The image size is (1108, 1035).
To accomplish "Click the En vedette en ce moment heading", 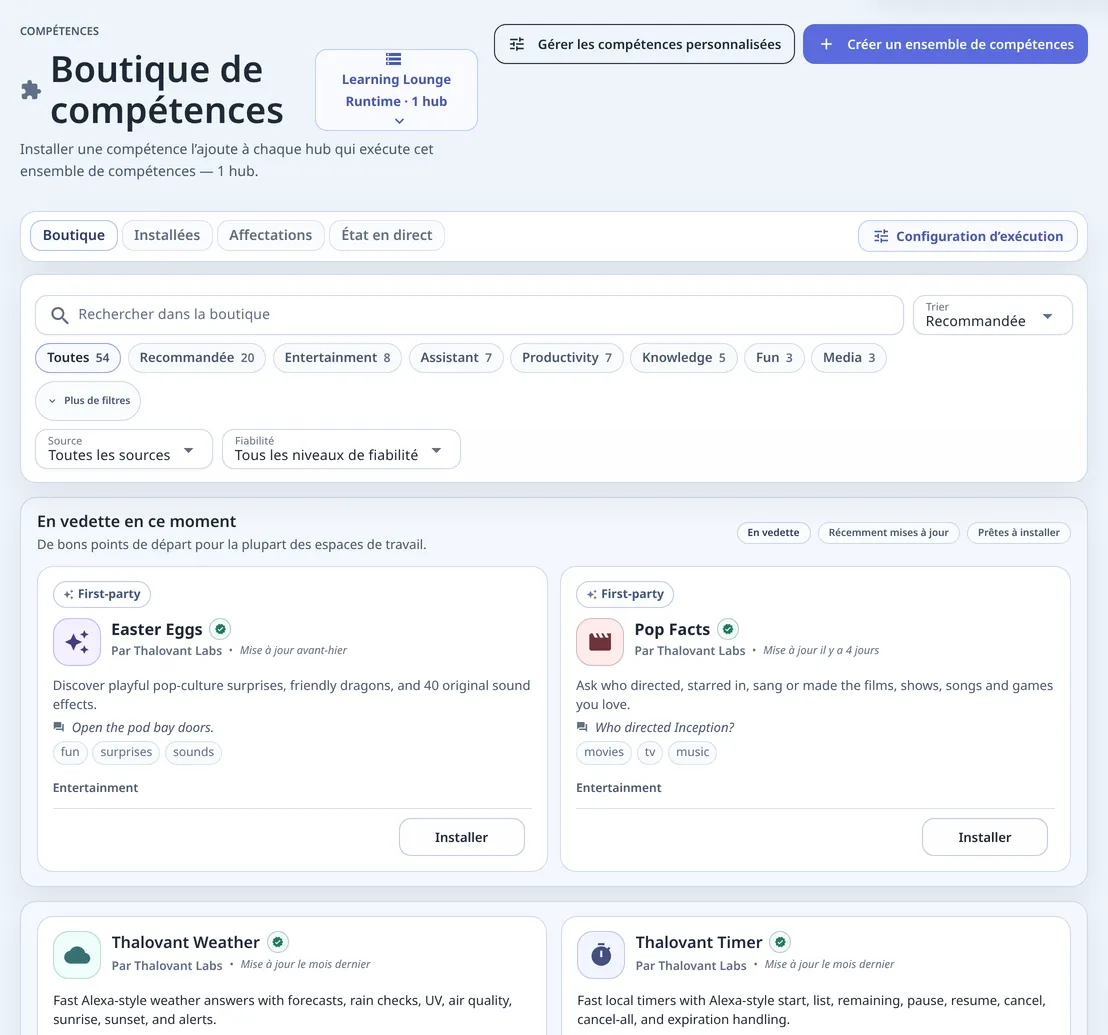I will tap(136, 521).
